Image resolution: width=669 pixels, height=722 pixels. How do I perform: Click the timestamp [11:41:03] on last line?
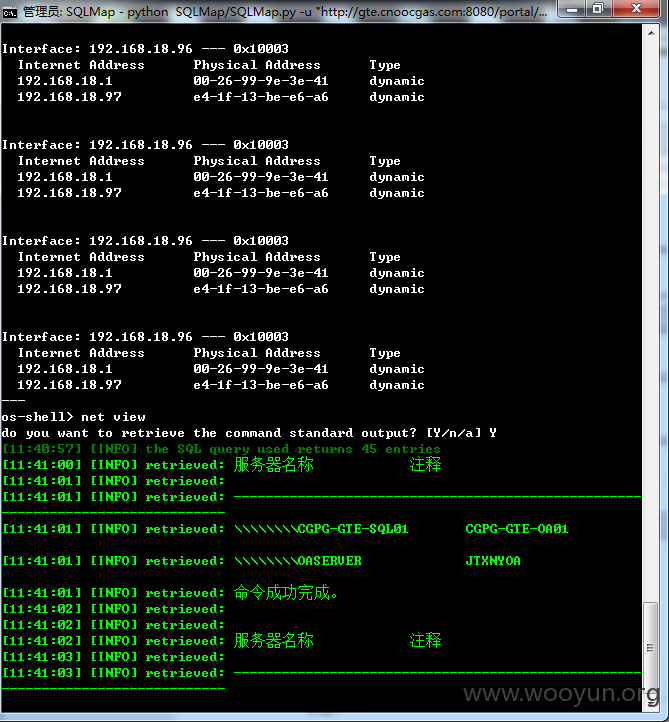(x=42, y=673)
